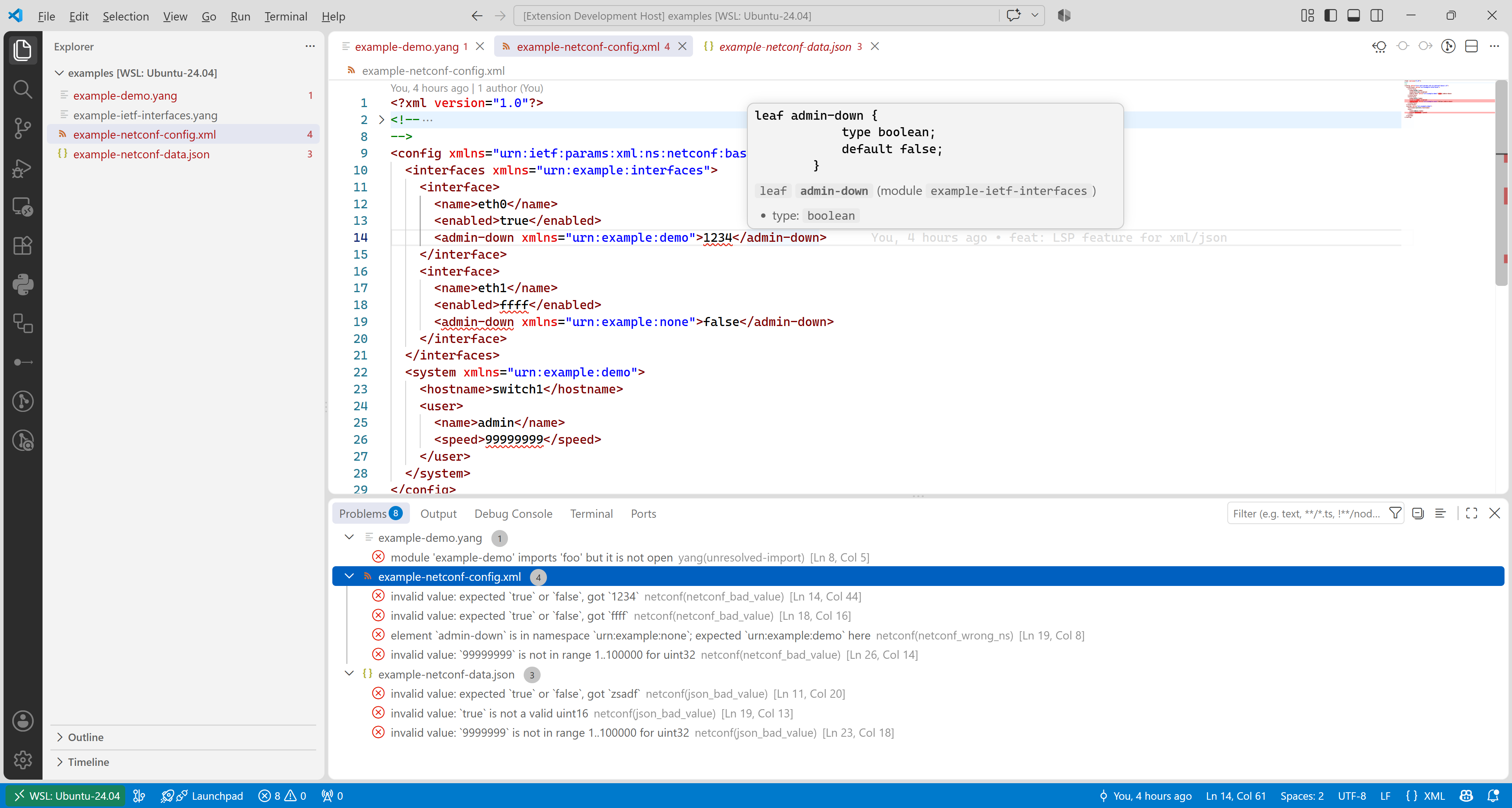Open example-netconf-data.json in Explorer
Viewport: 1512px width, 808px height.
coord(184,154)
